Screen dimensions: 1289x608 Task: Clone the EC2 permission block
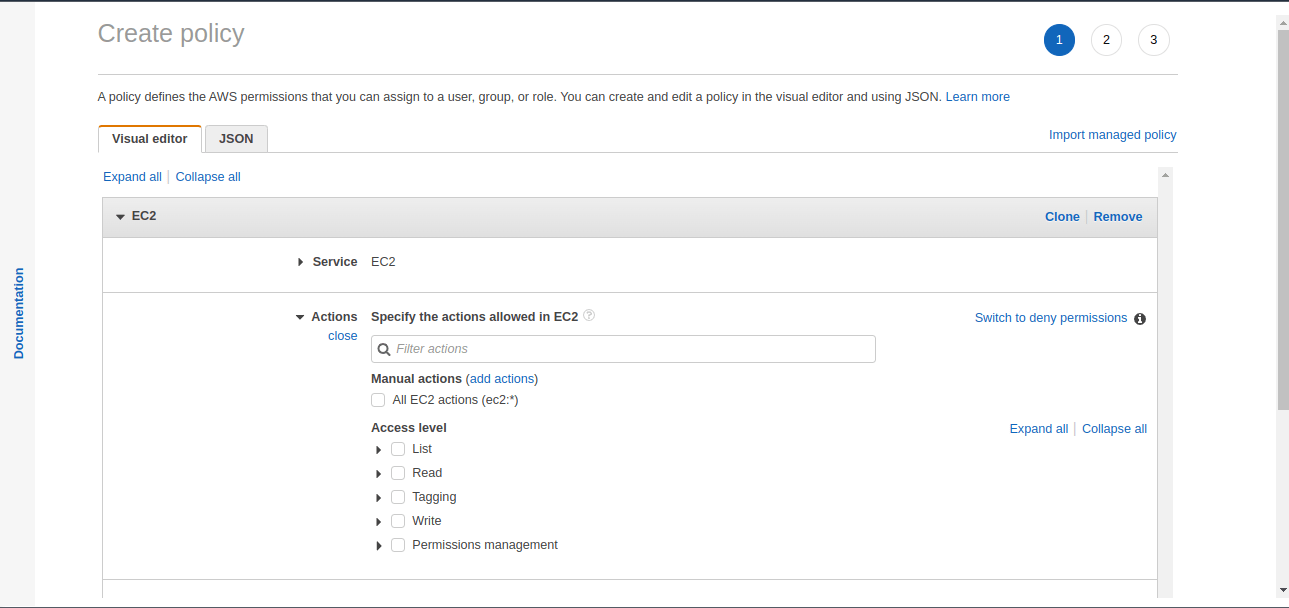coord(1062,216)
